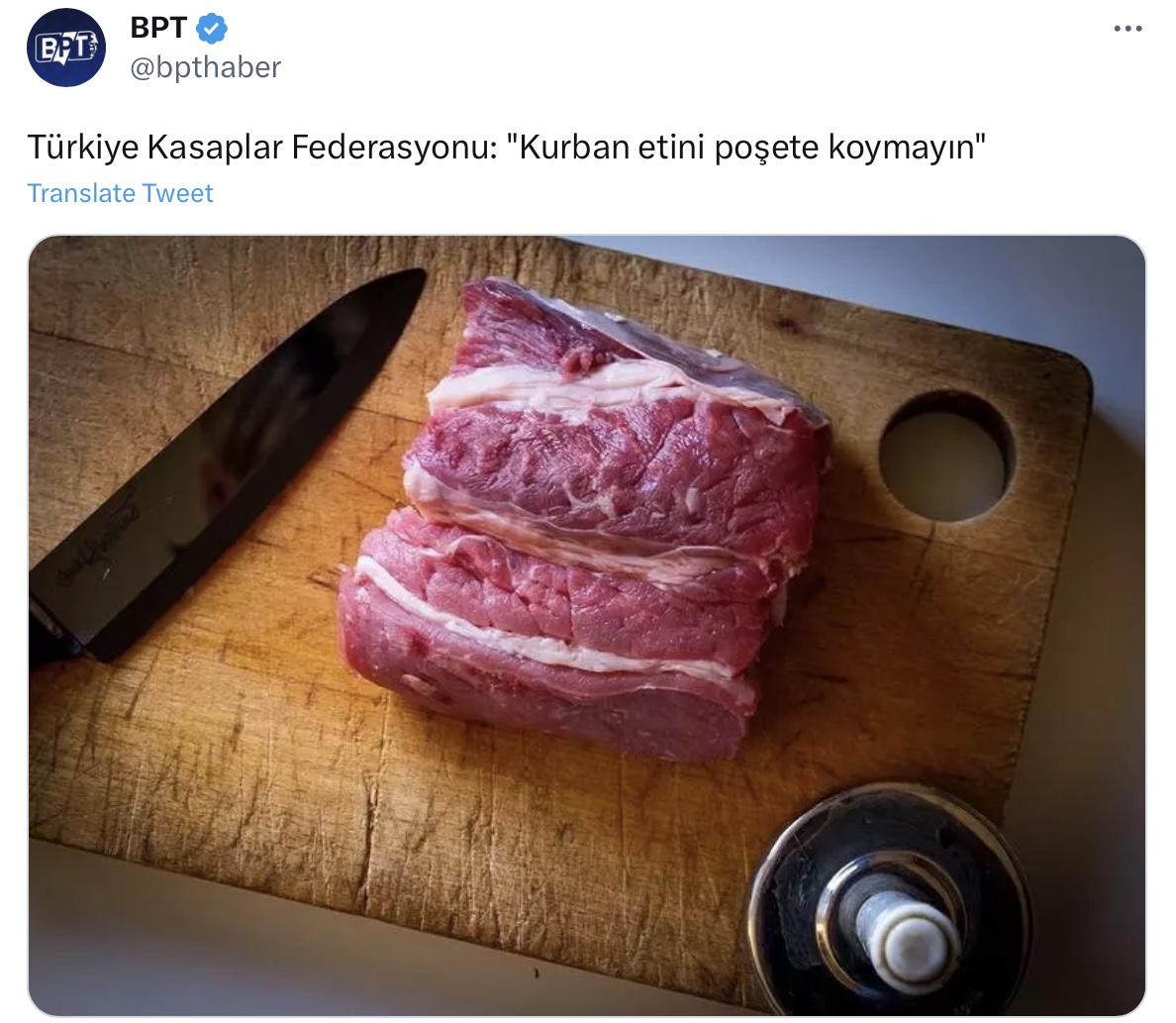Click the Translate Tweet link

pyautogui.click(x=120, y=193)
